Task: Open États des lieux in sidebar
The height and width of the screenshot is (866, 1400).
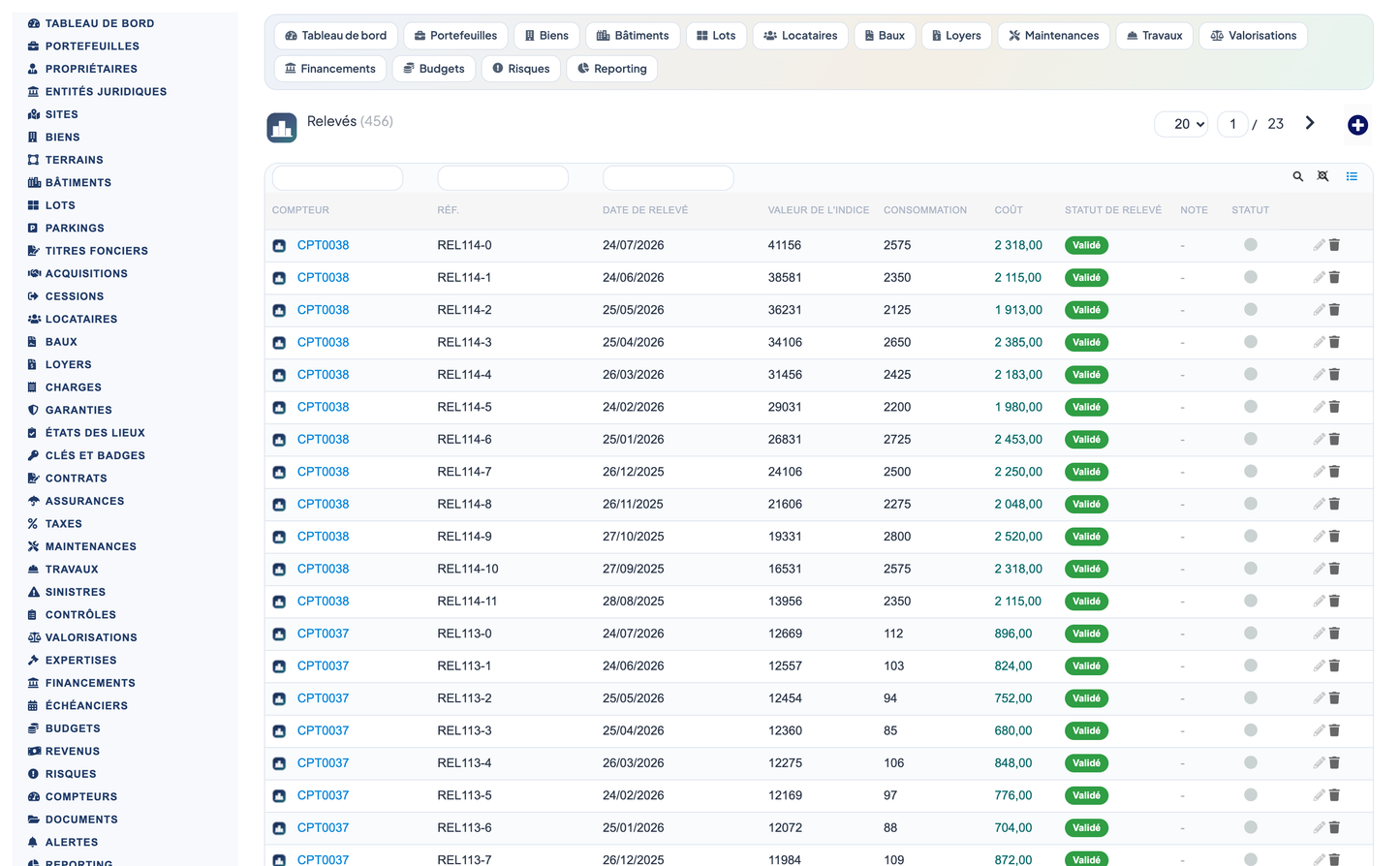Action: [95, 433]
